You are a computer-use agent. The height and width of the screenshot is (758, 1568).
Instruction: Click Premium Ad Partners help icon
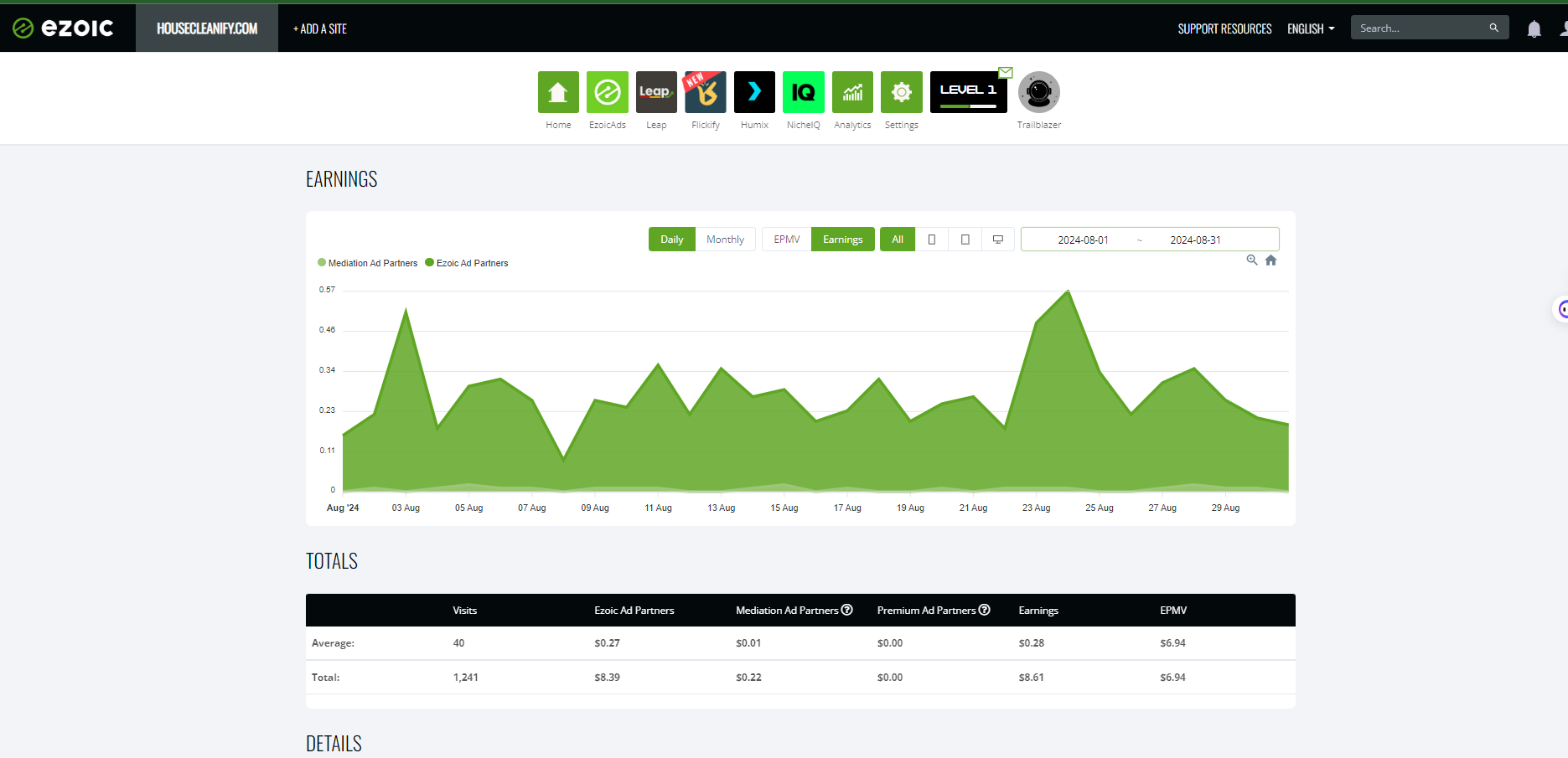(x=985, y=610)
